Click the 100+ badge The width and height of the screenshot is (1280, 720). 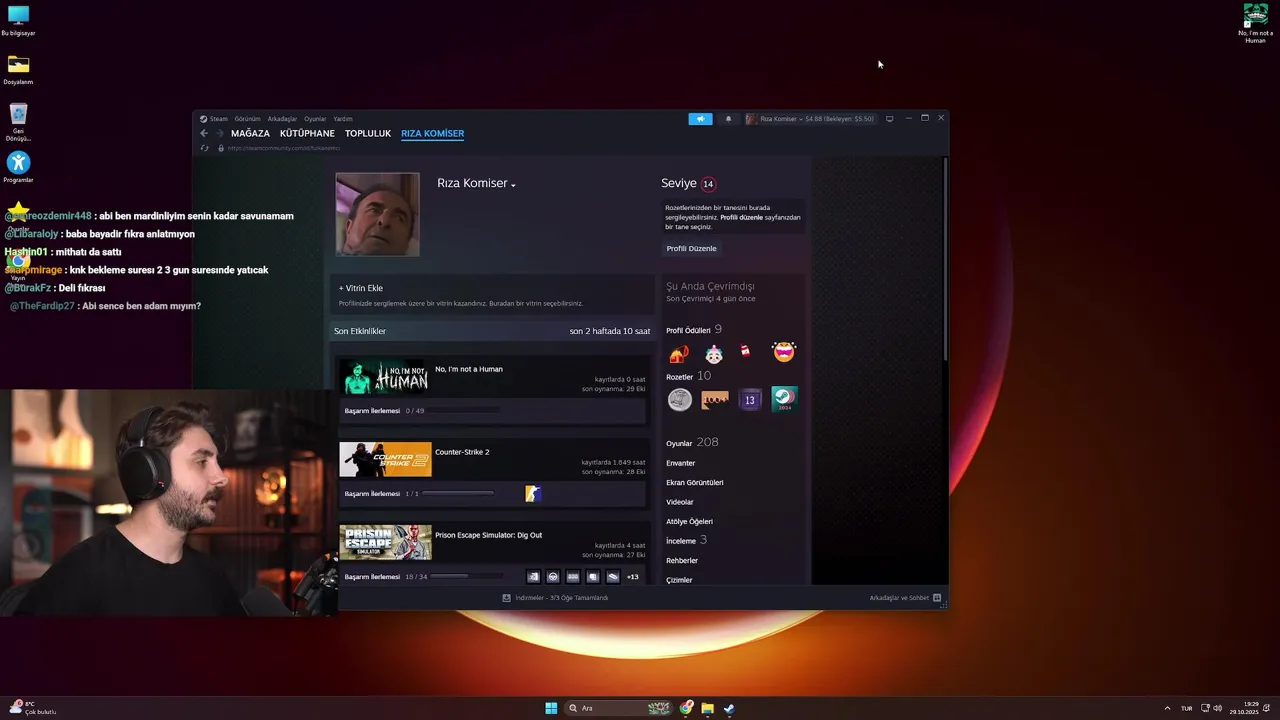pos(714,400)
